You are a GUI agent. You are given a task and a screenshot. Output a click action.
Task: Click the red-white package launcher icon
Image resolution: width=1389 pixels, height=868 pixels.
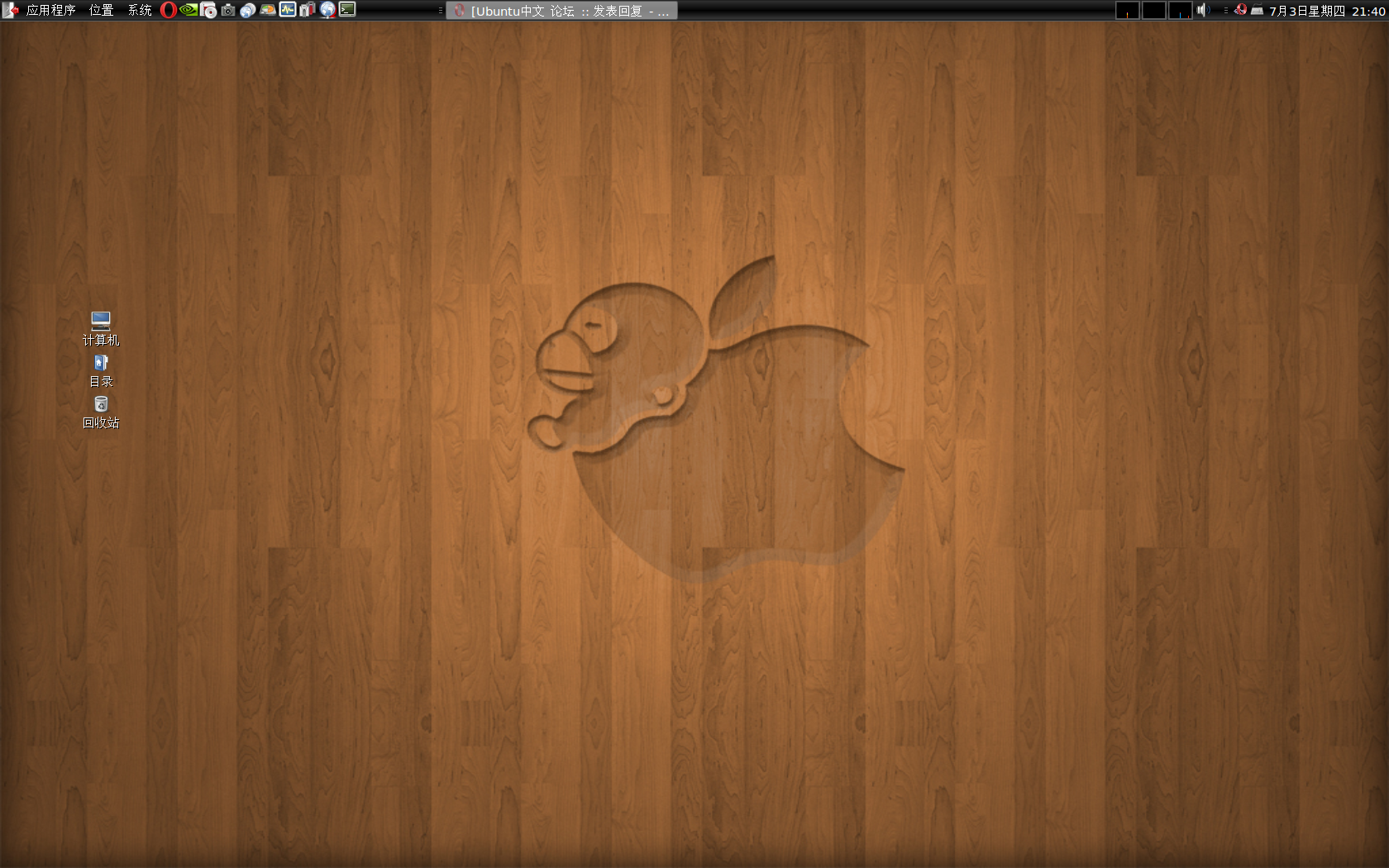(308, 10)
